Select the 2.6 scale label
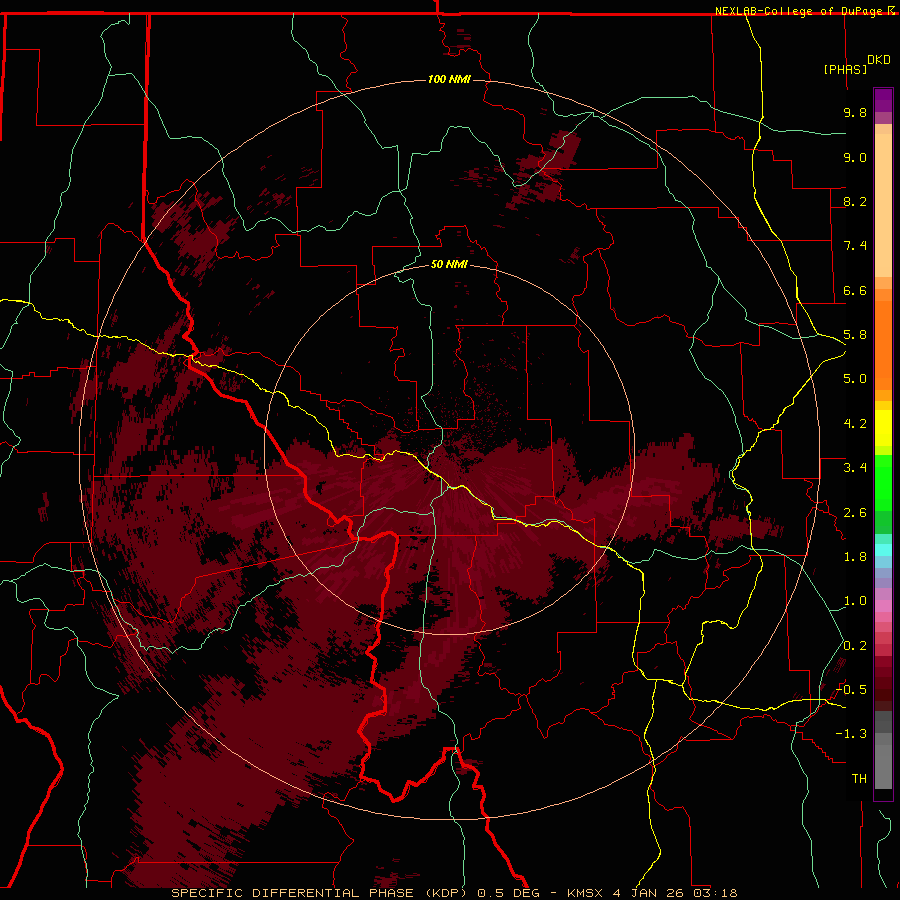This screenshot has height=900, width=900. point(855,513)
